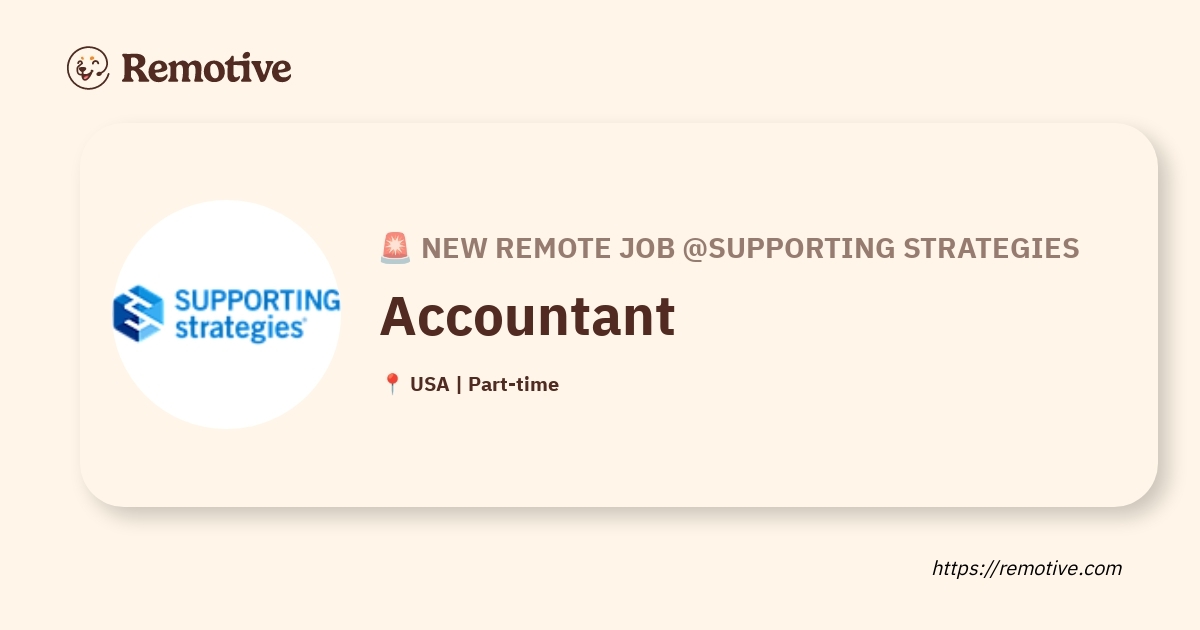Screen dimensions: 1200x630
Task: Click the Part-time job type label
Action: click(x=513, y=384)
